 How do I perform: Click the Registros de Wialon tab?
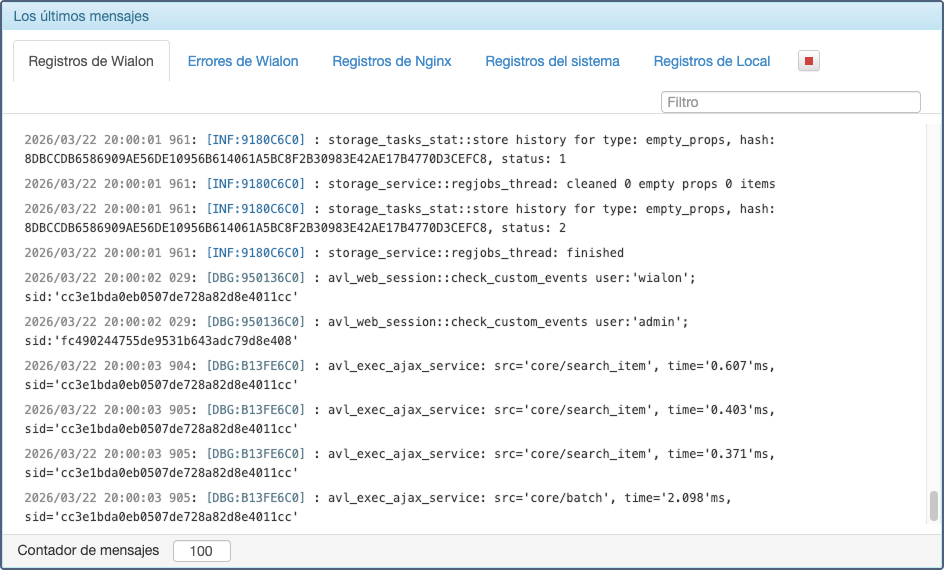[x=91, y=61]
